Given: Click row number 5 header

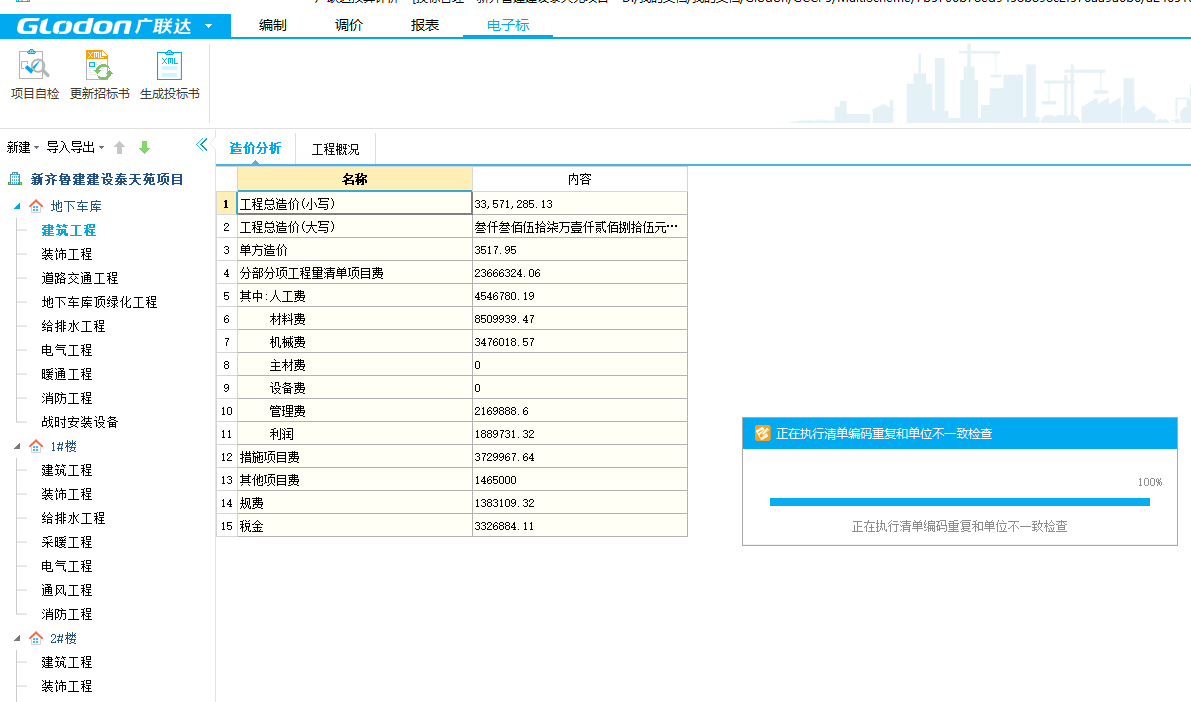Looking at the screenshot, I should [226, 296].
